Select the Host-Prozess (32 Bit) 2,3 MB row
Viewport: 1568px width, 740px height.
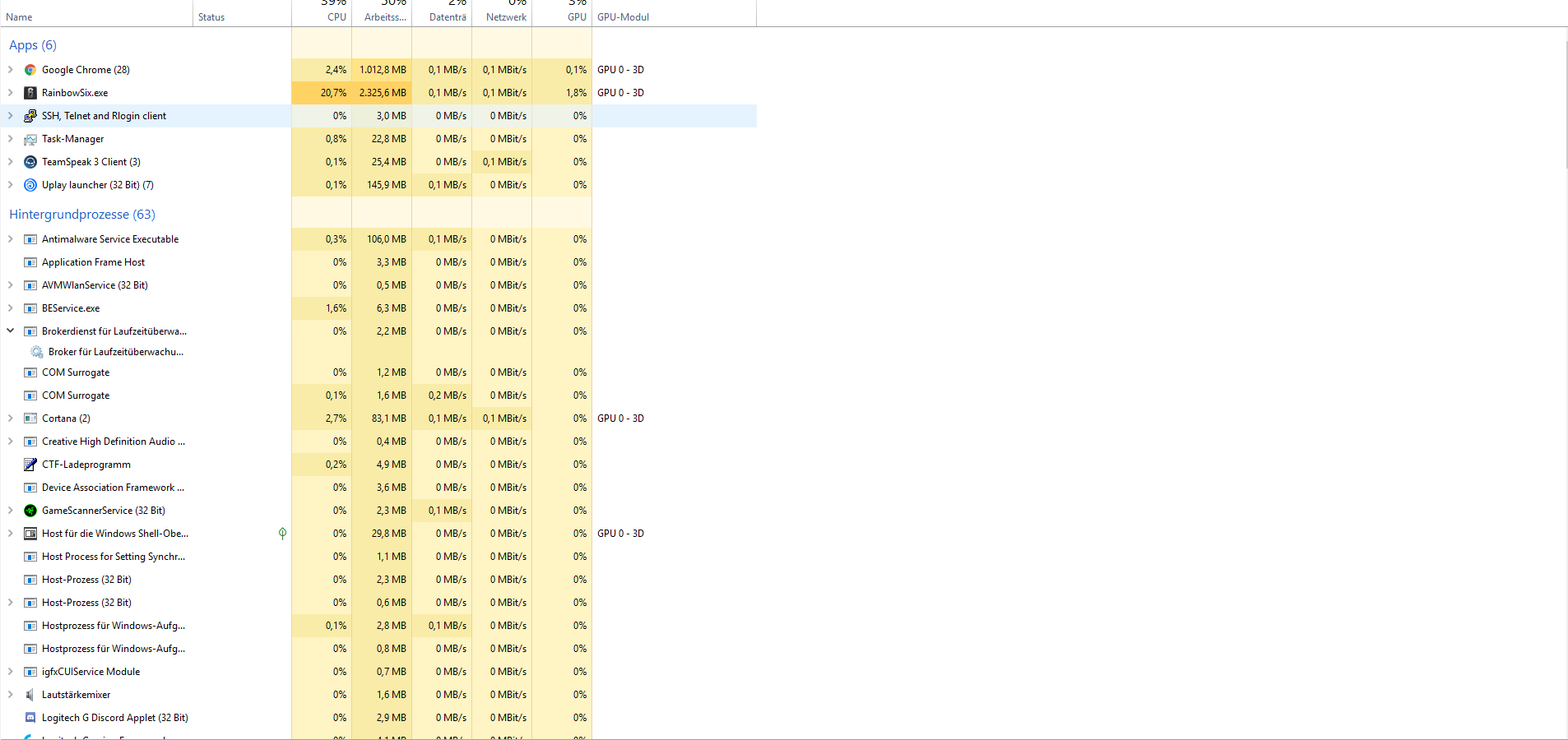pos(378,580)
